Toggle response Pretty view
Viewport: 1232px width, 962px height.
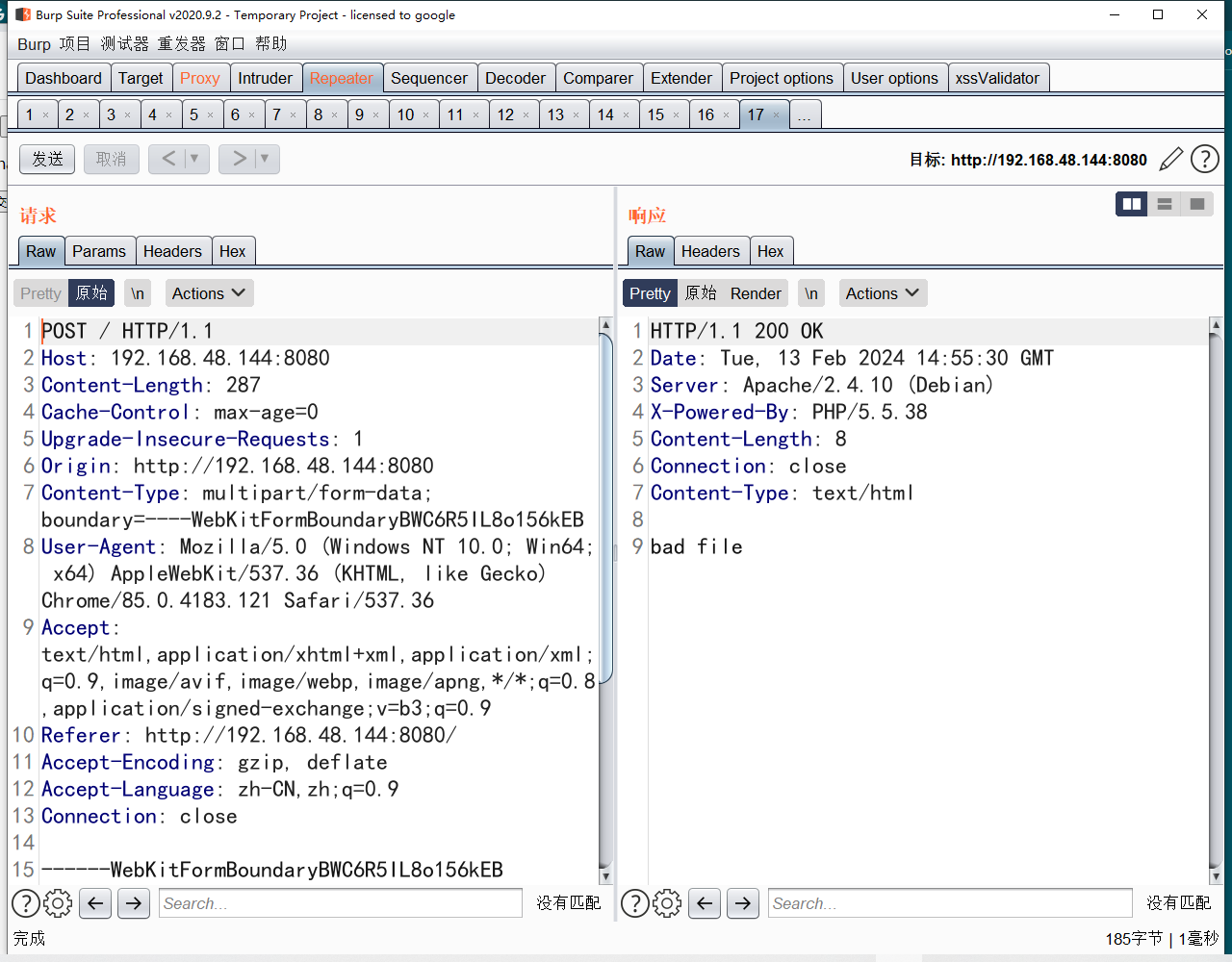tap(650, 293)
